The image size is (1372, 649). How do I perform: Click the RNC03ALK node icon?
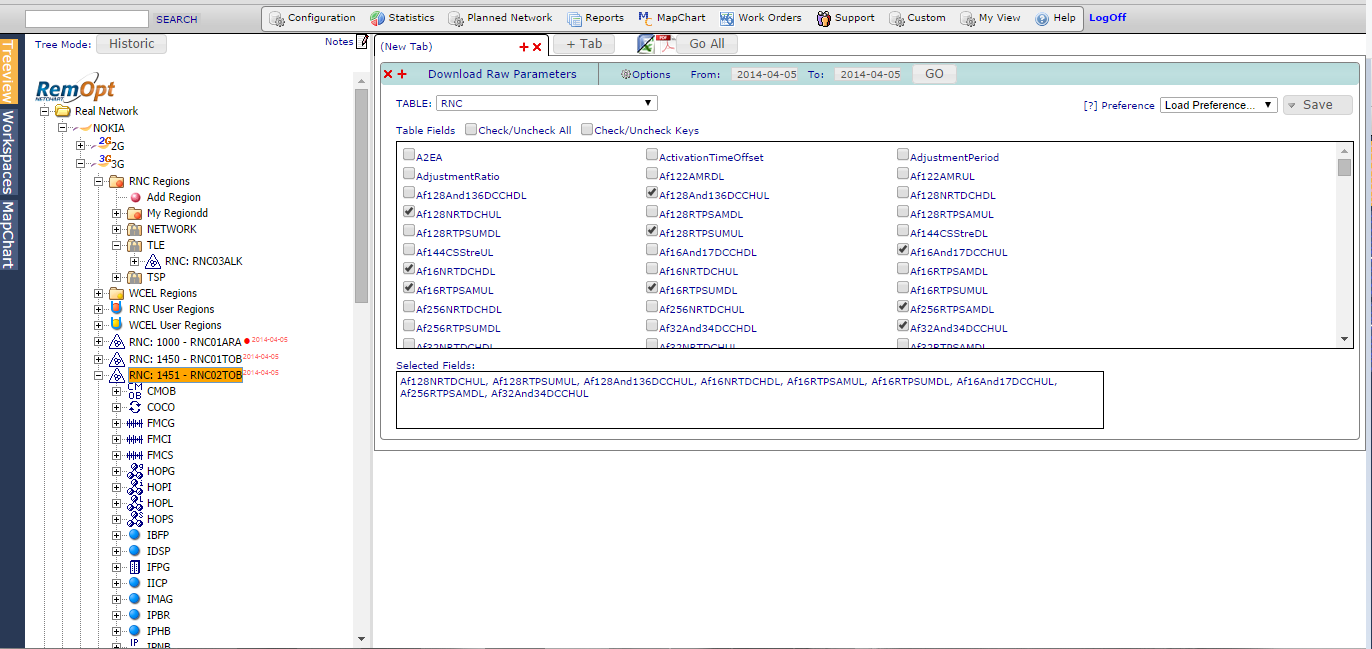[152, 261]
